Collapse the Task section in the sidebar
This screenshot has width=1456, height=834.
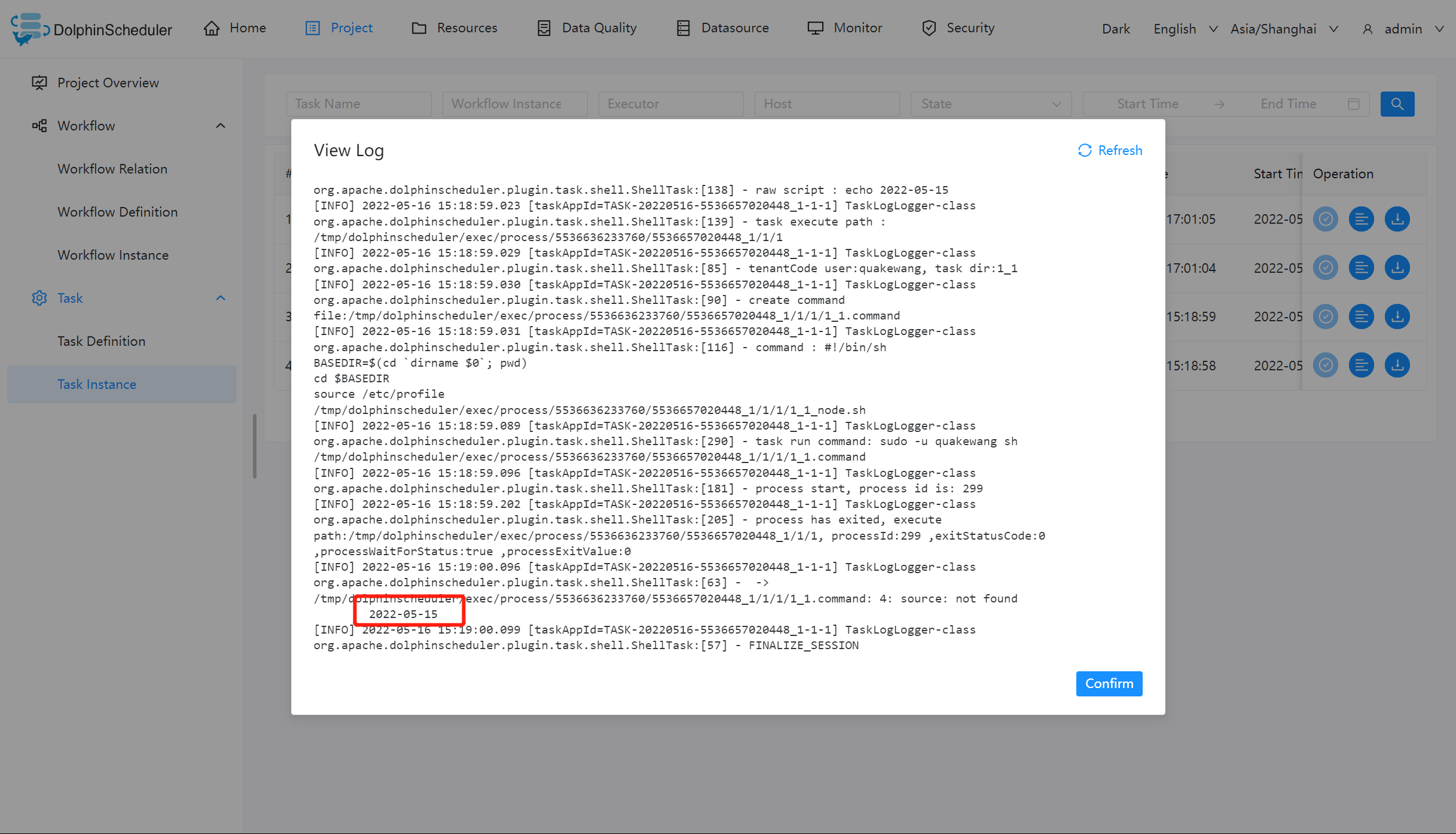221,297
